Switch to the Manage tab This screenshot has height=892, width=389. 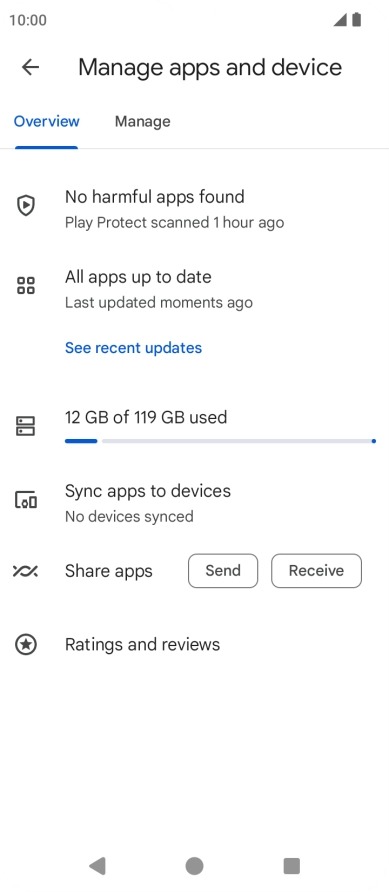(x=142, y=121)
